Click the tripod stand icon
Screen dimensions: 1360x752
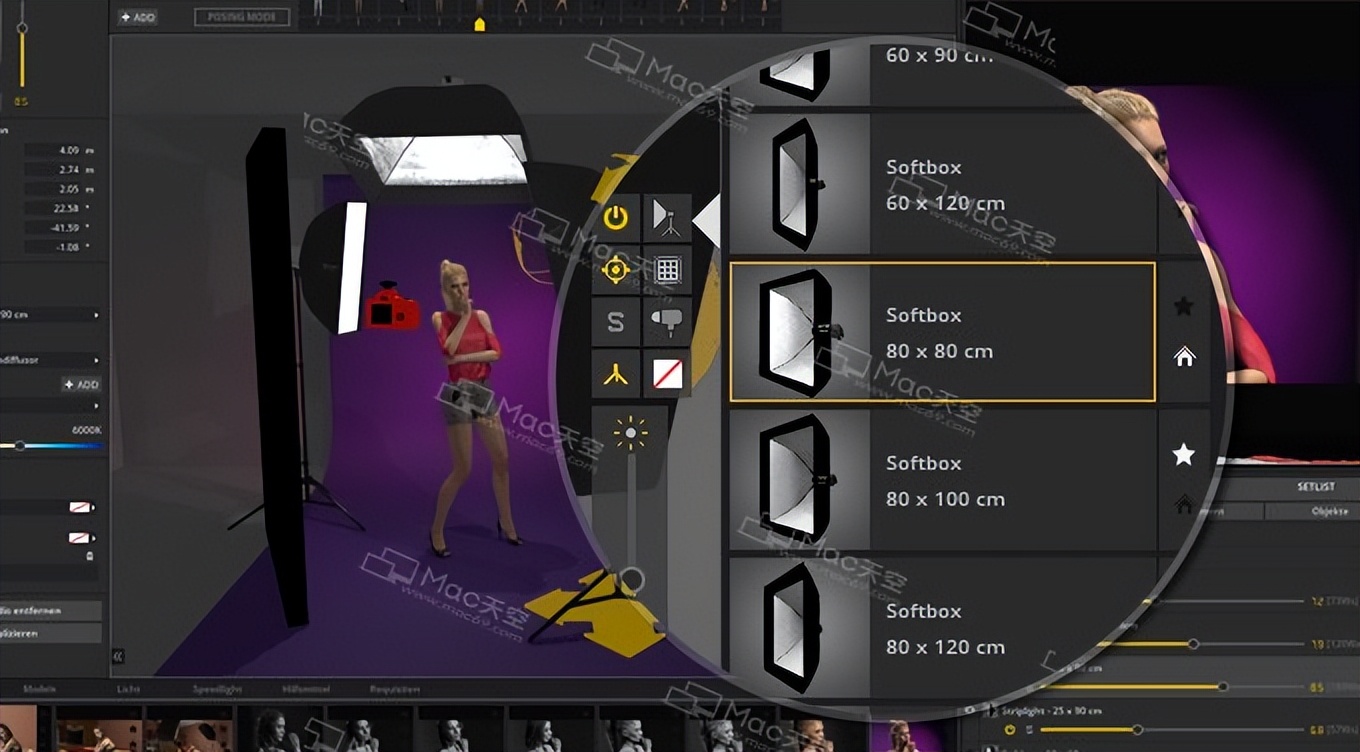click(615, 372)
